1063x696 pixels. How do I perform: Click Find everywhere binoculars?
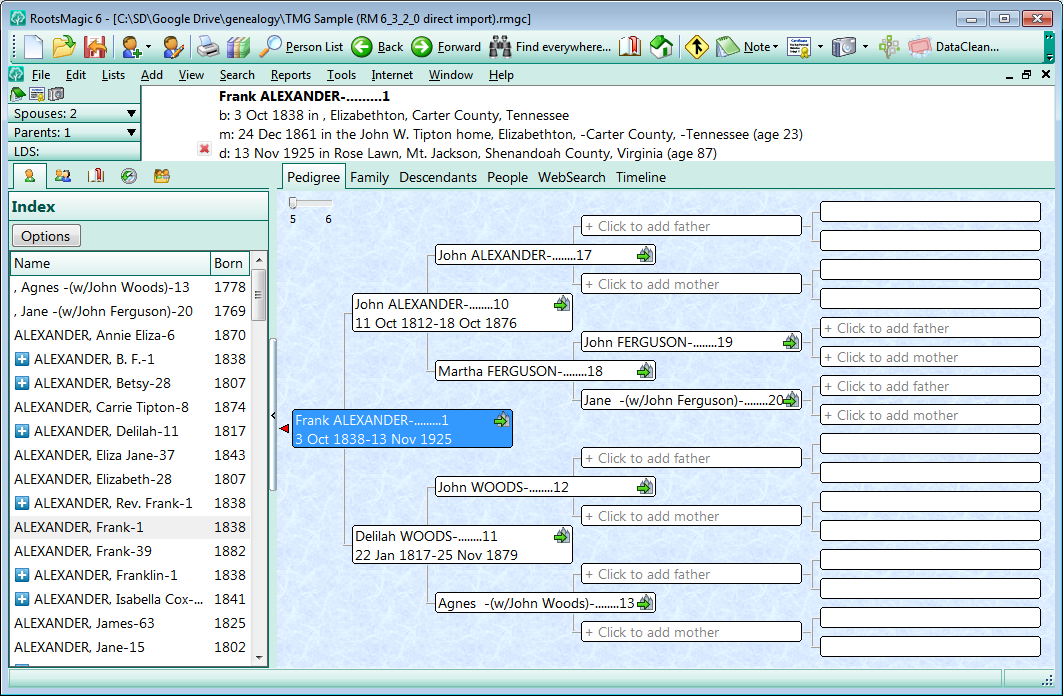500,47
